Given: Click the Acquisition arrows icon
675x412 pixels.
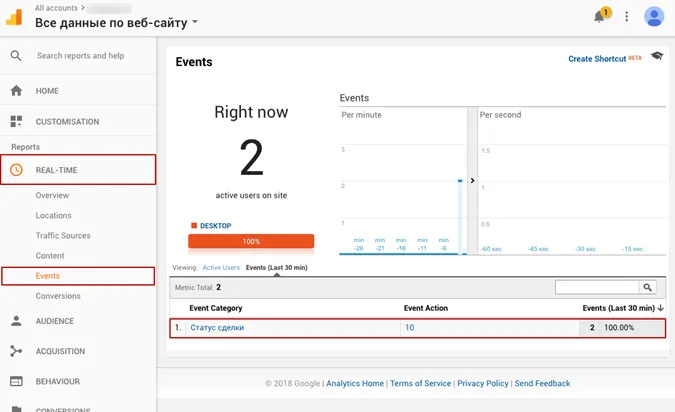Looking at the screenshot, I should pos(16,351).
